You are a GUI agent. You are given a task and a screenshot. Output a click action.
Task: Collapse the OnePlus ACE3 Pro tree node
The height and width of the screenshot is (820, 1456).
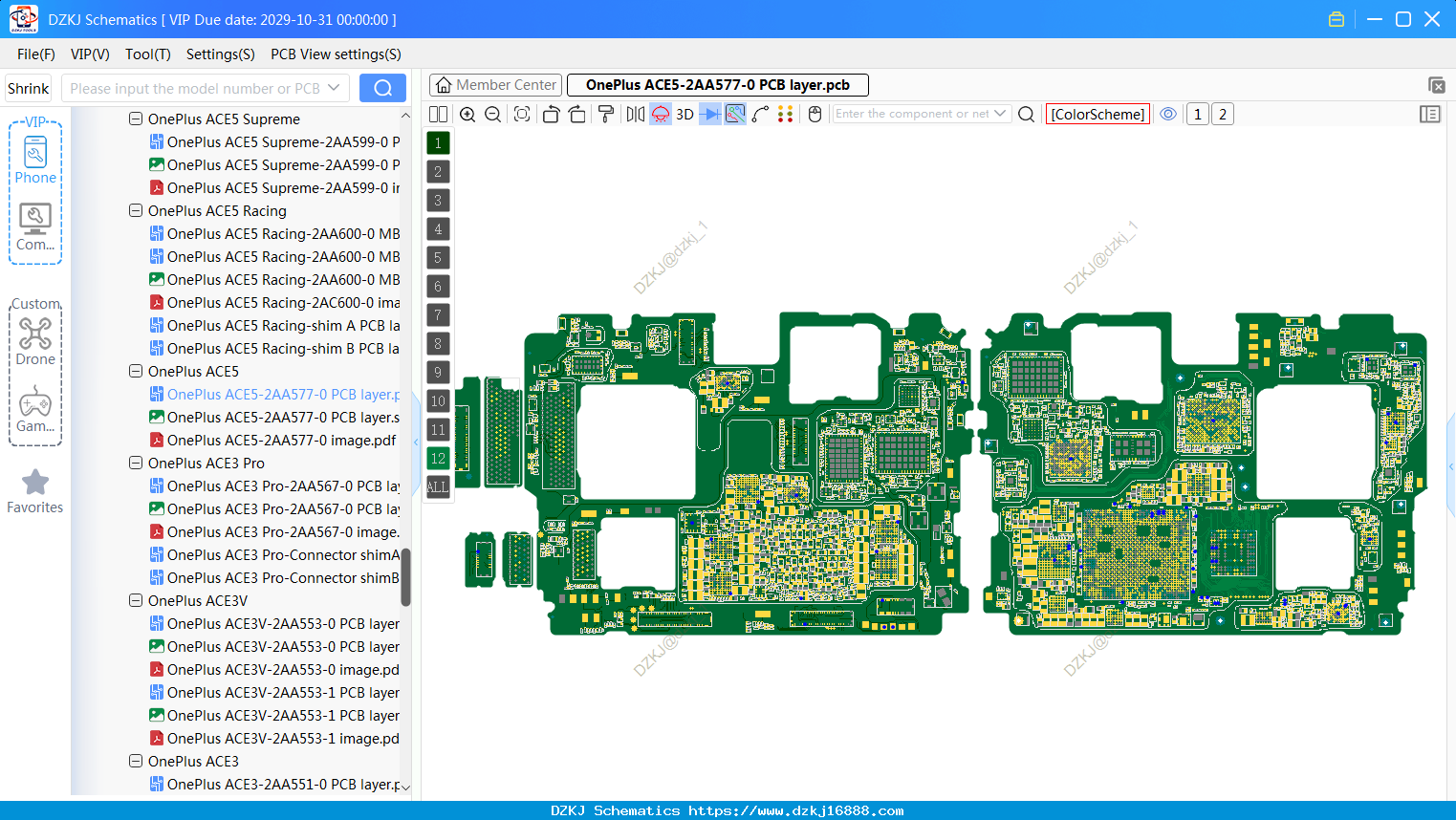coord(136,463)
